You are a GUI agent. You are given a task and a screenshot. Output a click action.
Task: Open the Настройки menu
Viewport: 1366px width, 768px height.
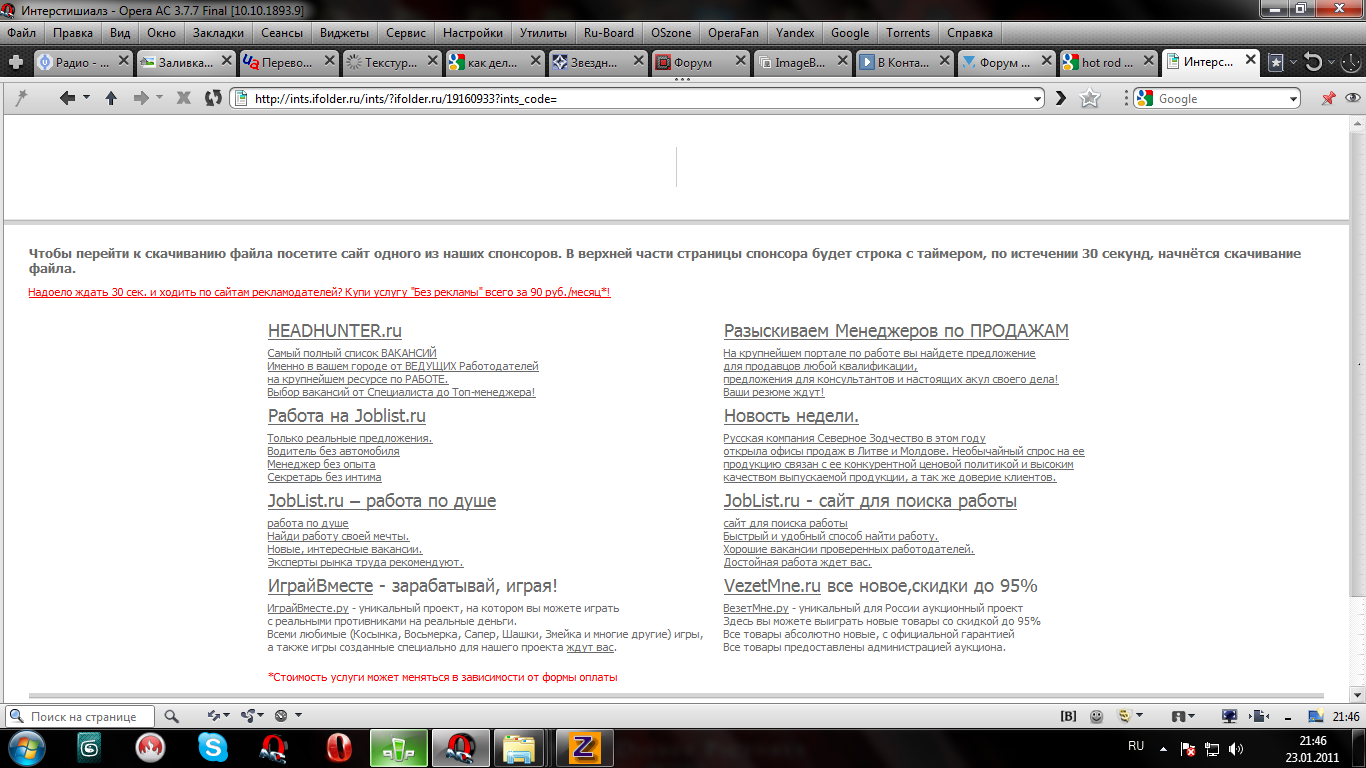[472, 32]
